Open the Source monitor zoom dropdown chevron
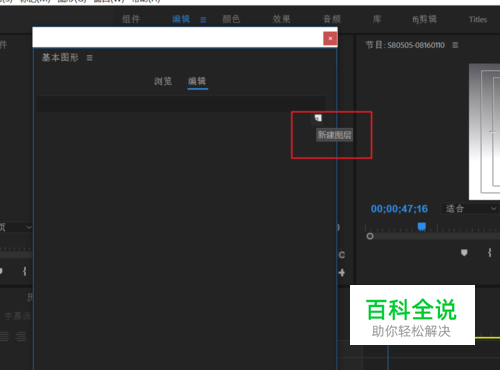Screen dimensions: 500x370 point(29,227)
